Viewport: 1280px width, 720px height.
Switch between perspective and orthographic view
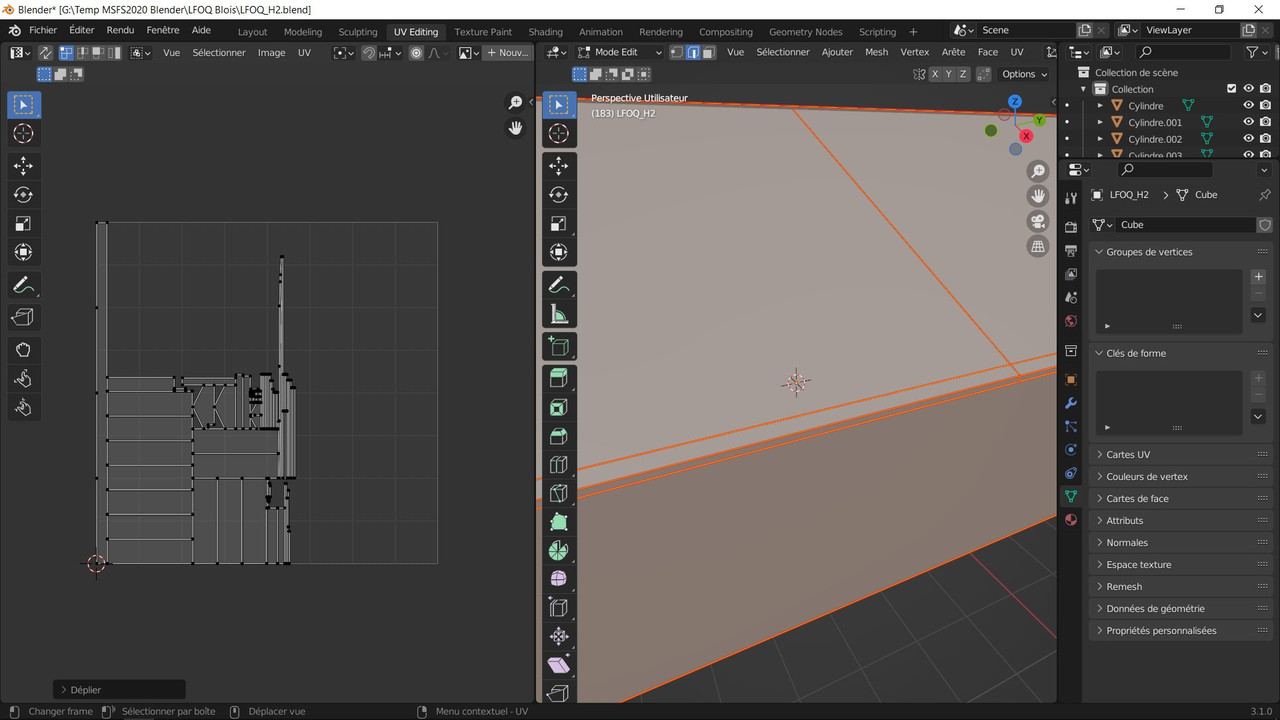pos(1038,246)
